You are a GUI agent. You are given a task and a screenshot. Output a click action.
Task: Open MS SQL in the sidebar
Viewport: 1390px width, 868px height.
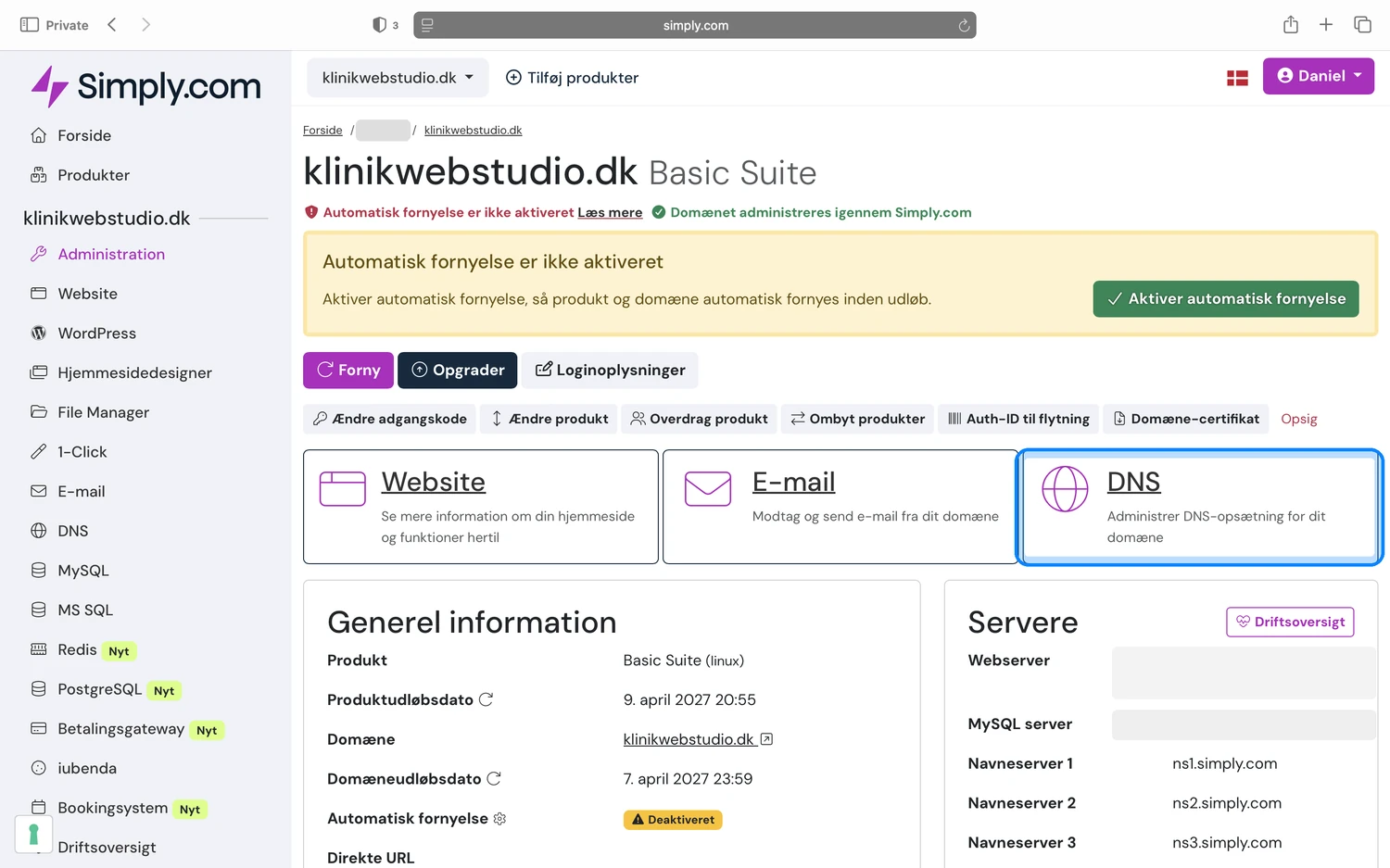pos(84,610)
